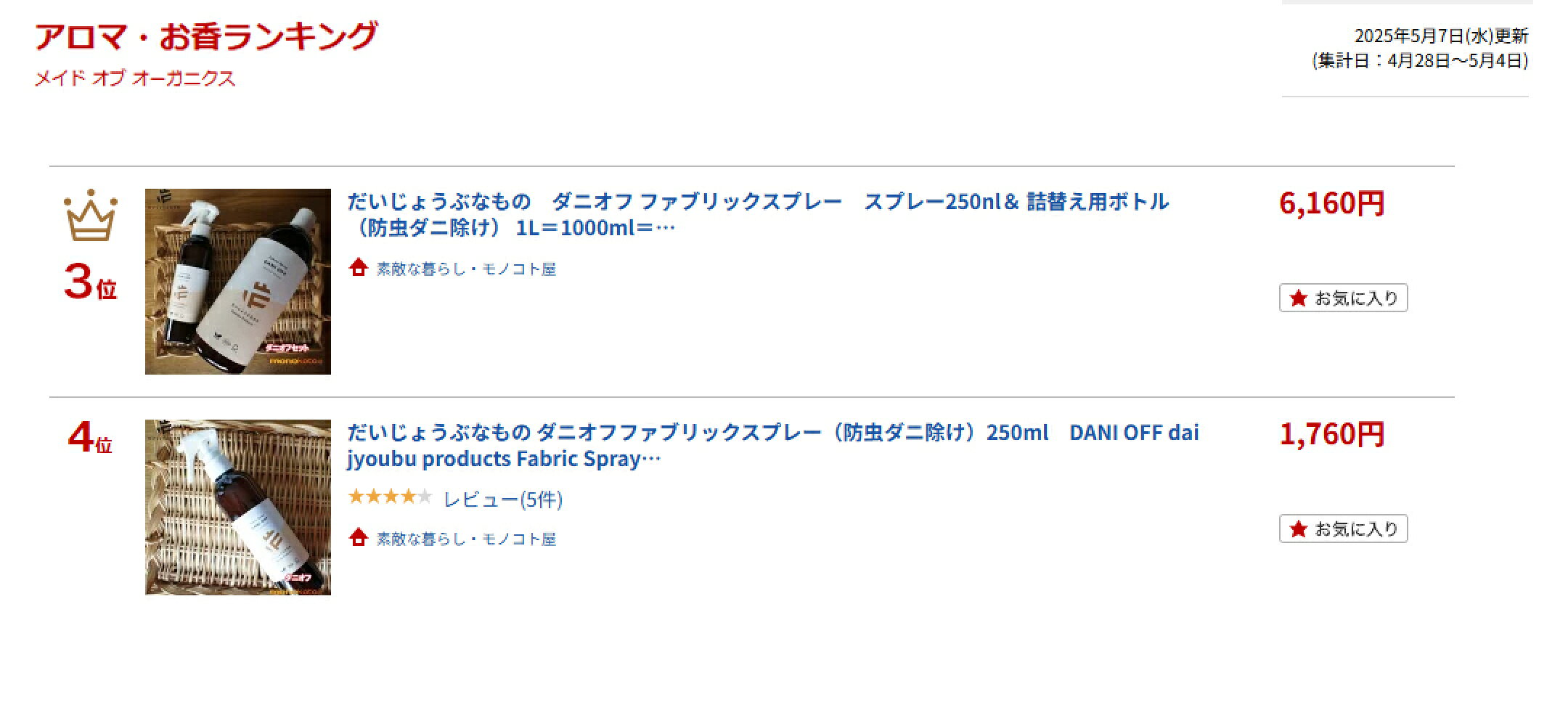This screenshot has width=1568, height=726.
Task: Click the 6,160円 price
Action: pos(1332,203)
